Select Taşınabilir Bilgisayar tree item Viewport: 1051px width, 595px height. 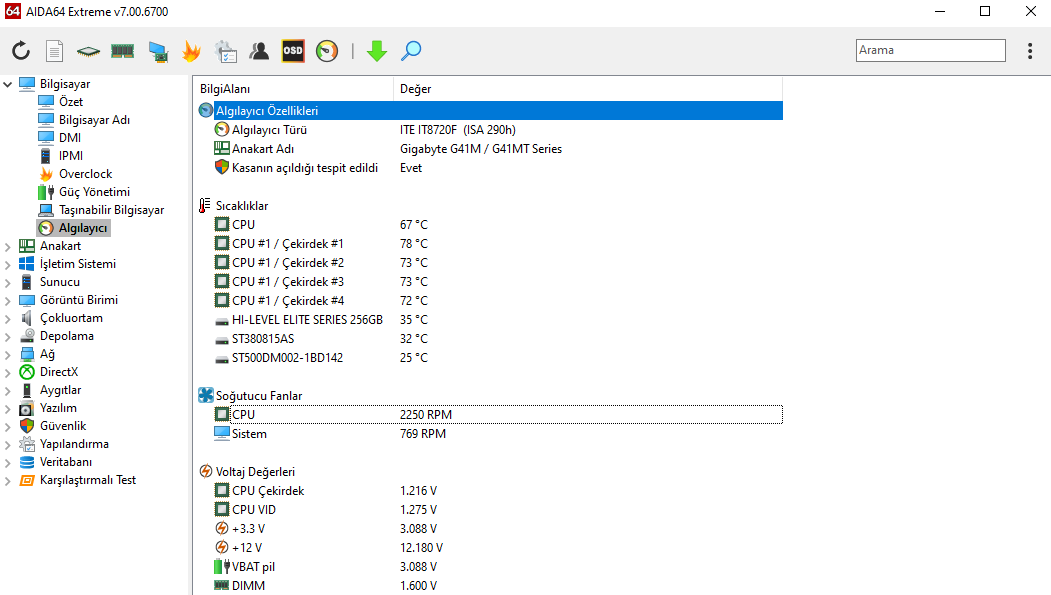tap(111, 210)
